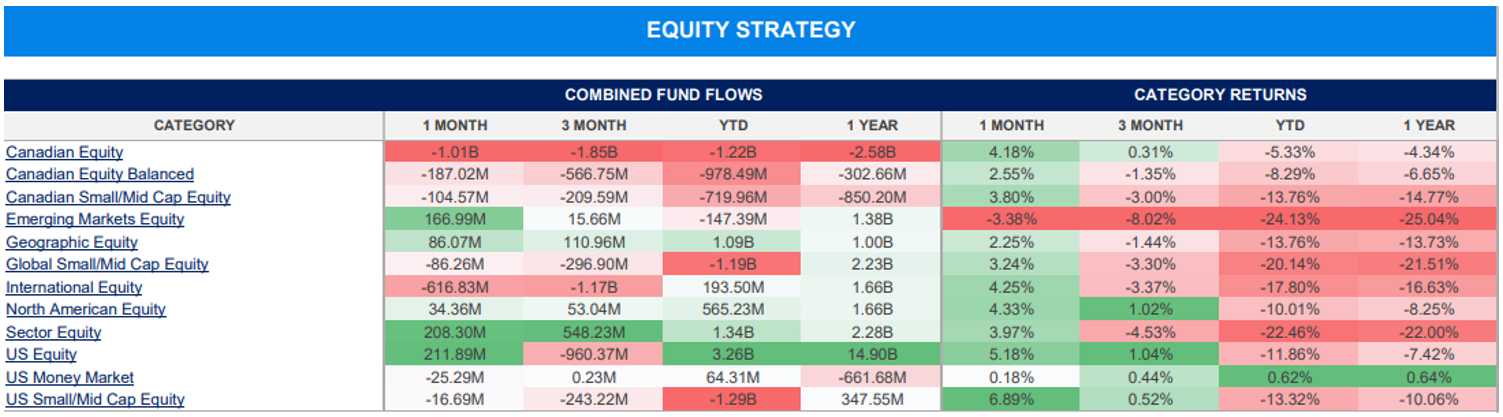Click US Small/Mid Cap 1 month return 6.89%

coord(1010,399)
